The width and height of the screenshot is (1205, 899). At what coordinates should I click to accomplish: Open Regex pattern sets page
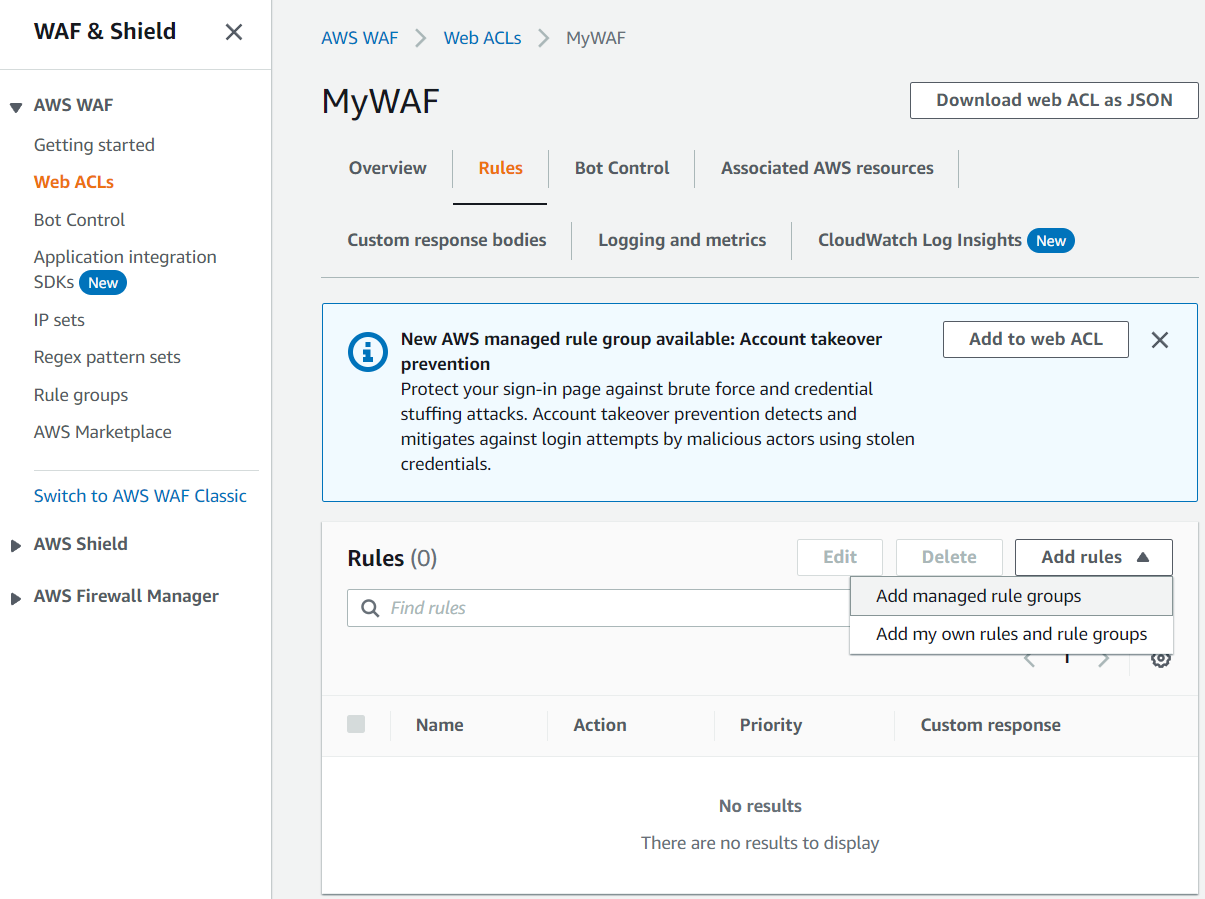pos(107,357)
